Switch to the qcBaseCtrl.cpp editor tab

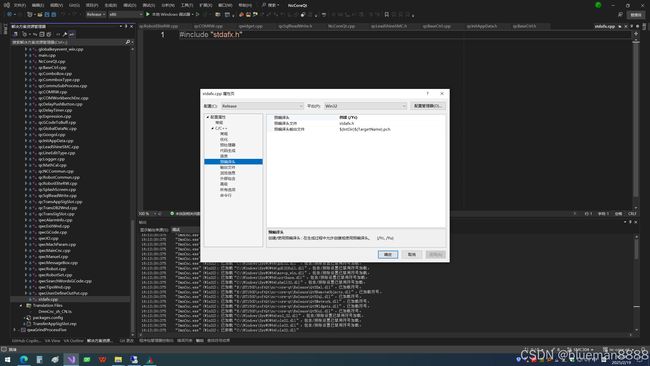437,26
